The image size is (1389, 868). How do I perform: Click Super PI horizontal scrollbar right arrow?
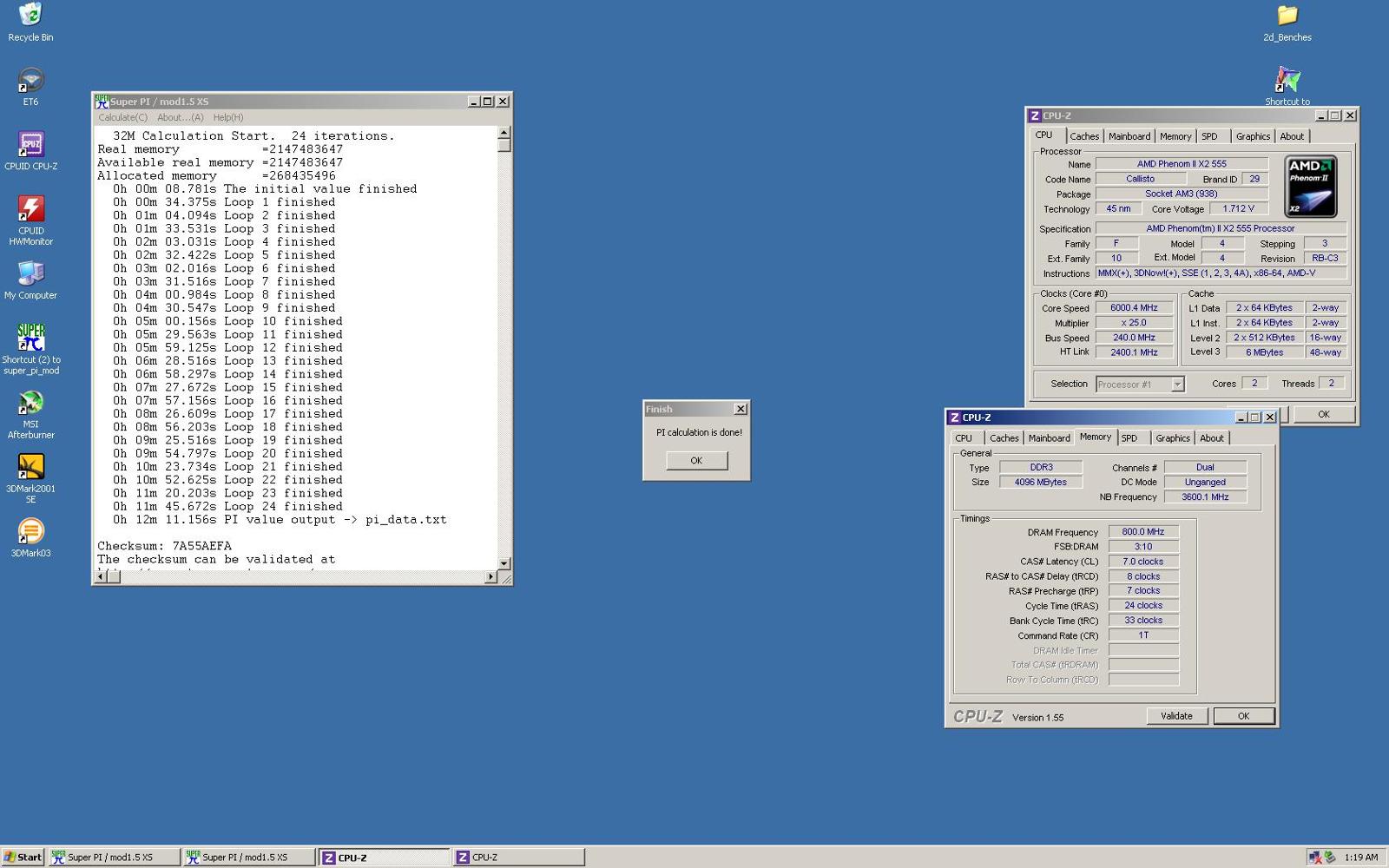(x=490, y=577)
